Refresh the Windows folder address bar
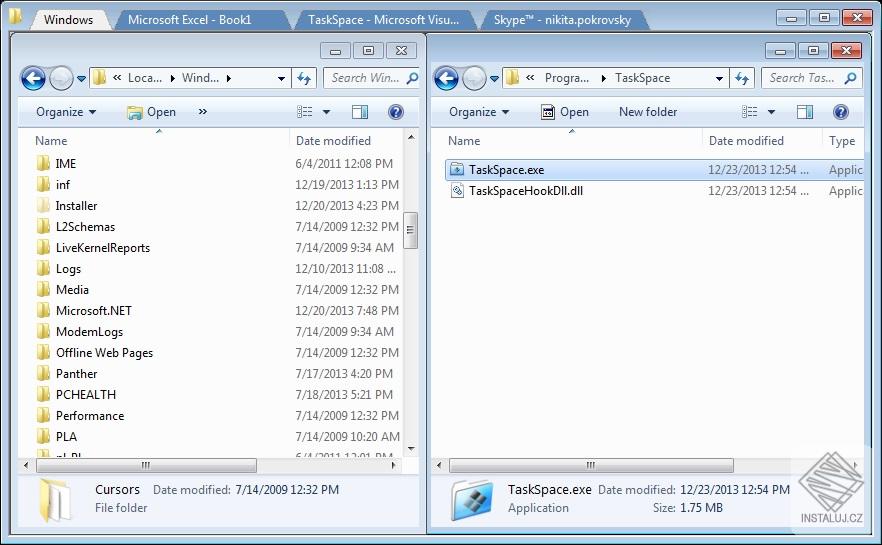This screenshot has height=545, width=882. point(304,78)
